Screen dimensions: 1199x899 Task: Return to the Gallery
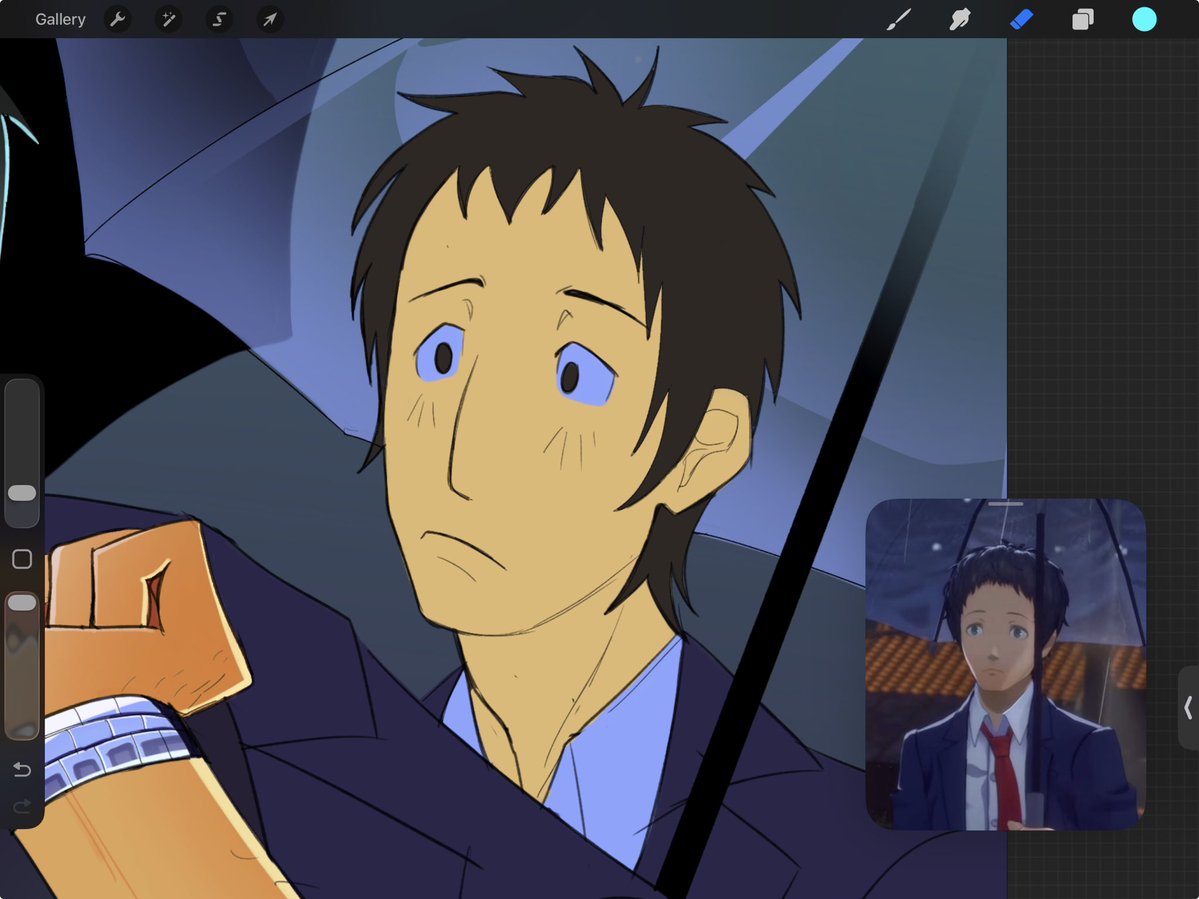(60, 19)
